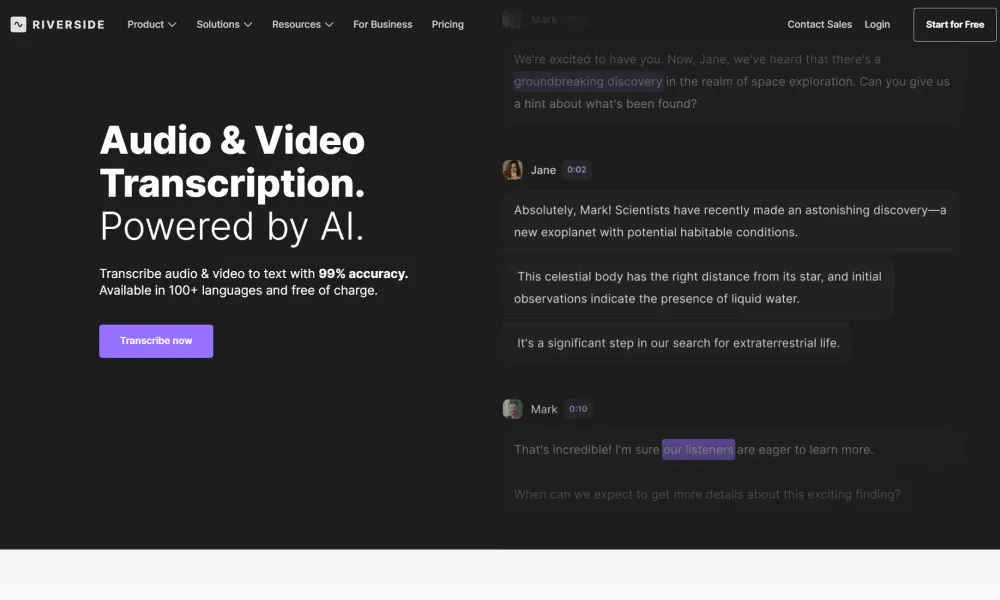Click the exoplanet discovery transcript bubble
This screenshot has width=1000, height=600.
click(x=728, y=220)
